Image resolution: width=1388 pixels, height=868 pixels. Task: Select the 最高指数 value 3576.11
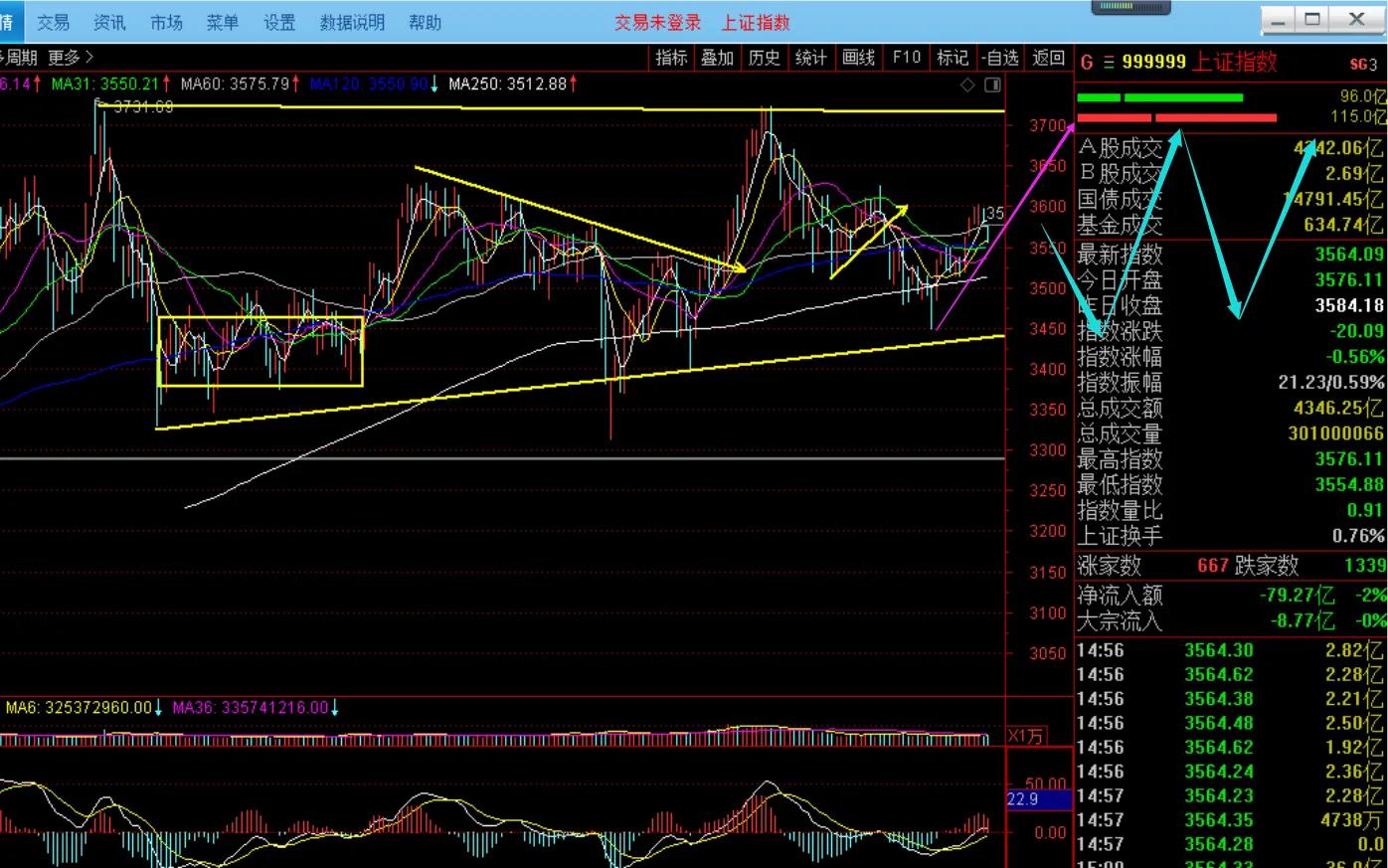(1349, 459)
